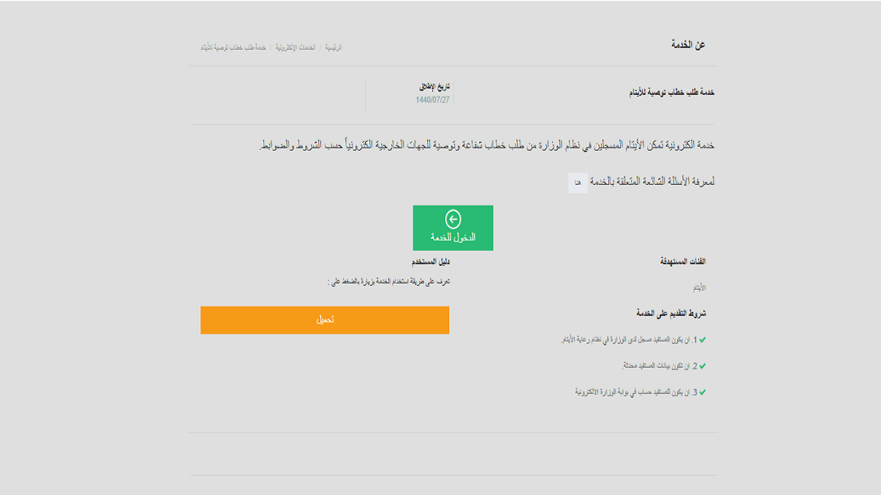Click breadcrumb خدمة طلب خطاب توصية للأيتام
The width and height of the screenshot is (881, 495).
(233, 48)
